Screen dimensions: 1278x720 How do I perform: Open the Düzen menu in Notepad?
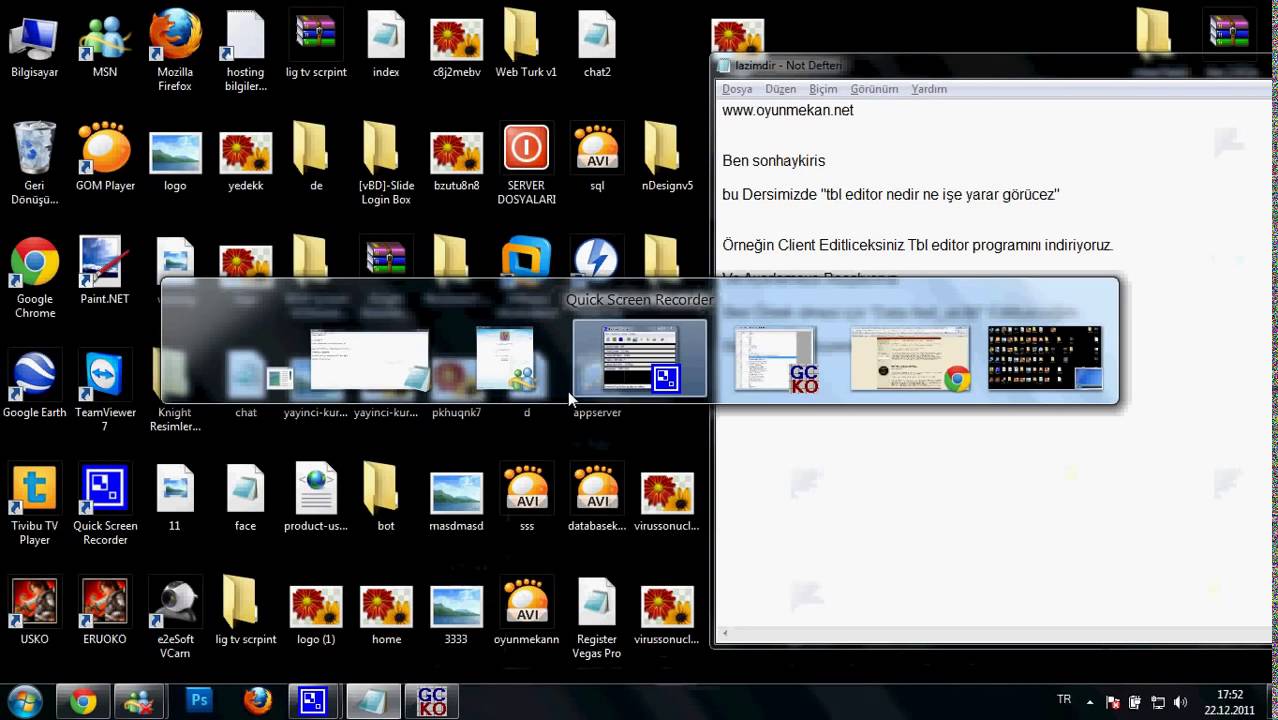781,89
